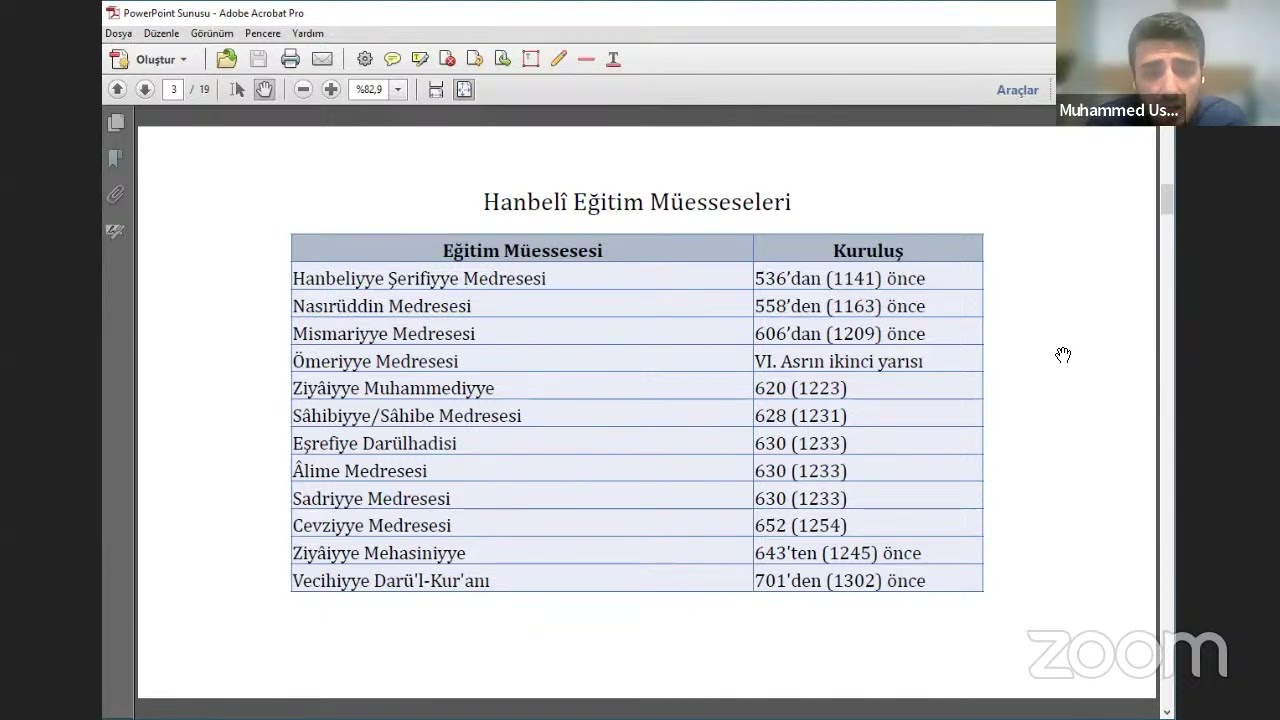Image resolution: width=1280 pixels, height=720 pixels.
Task: Select the crop page tool icon
Action: coord(531,59)
